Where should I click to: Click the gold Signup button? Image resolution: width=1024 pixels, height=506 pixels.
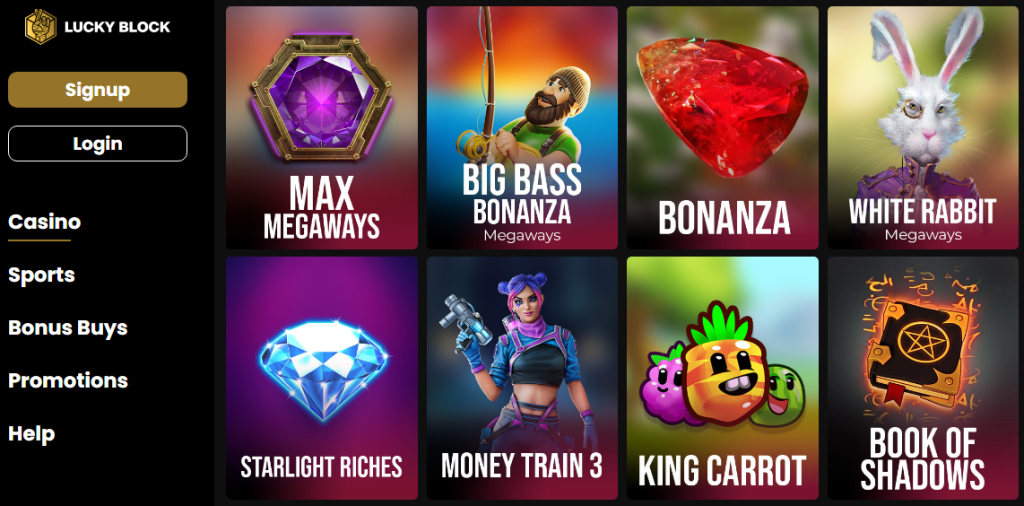(98, 89)
